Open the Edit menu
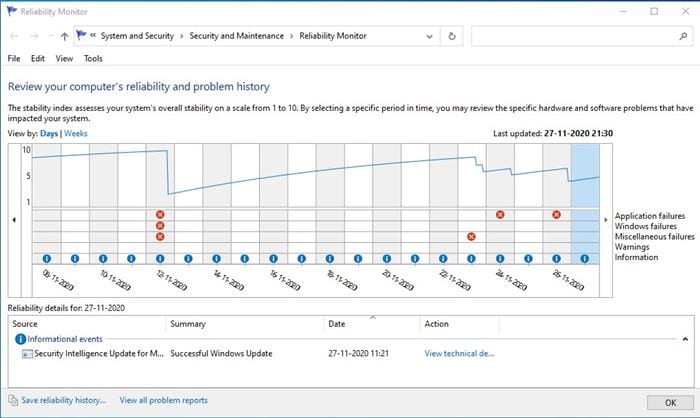This screenshot has height=418, width=700. (38, 59)
